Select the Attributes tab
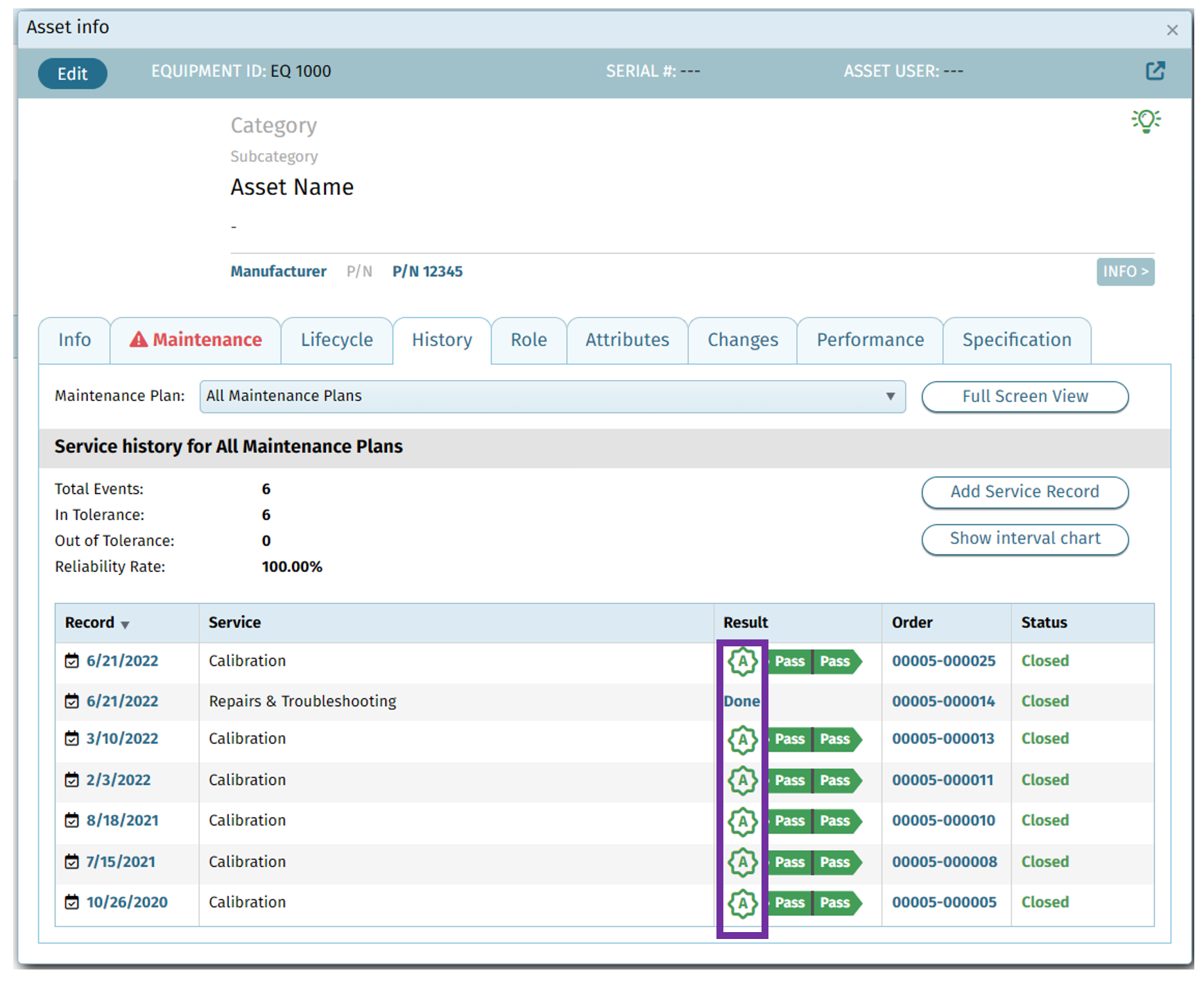Screen dimensions: 1204x982 (x=627, y=340)
